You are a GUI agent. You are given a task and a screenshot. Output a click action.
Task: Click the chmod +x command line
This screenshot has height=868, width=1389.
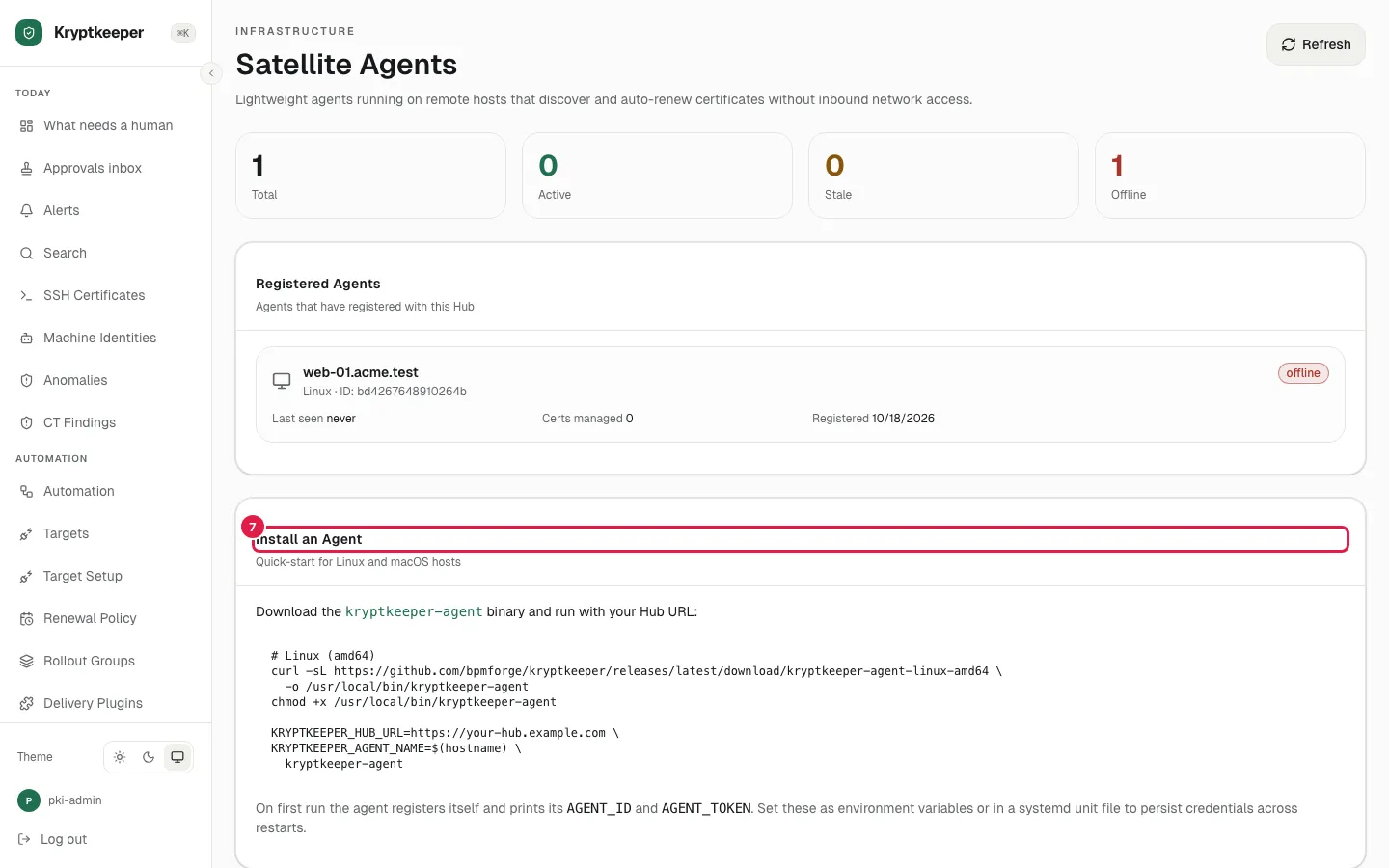pyautogui.click(x=414, y=702)
